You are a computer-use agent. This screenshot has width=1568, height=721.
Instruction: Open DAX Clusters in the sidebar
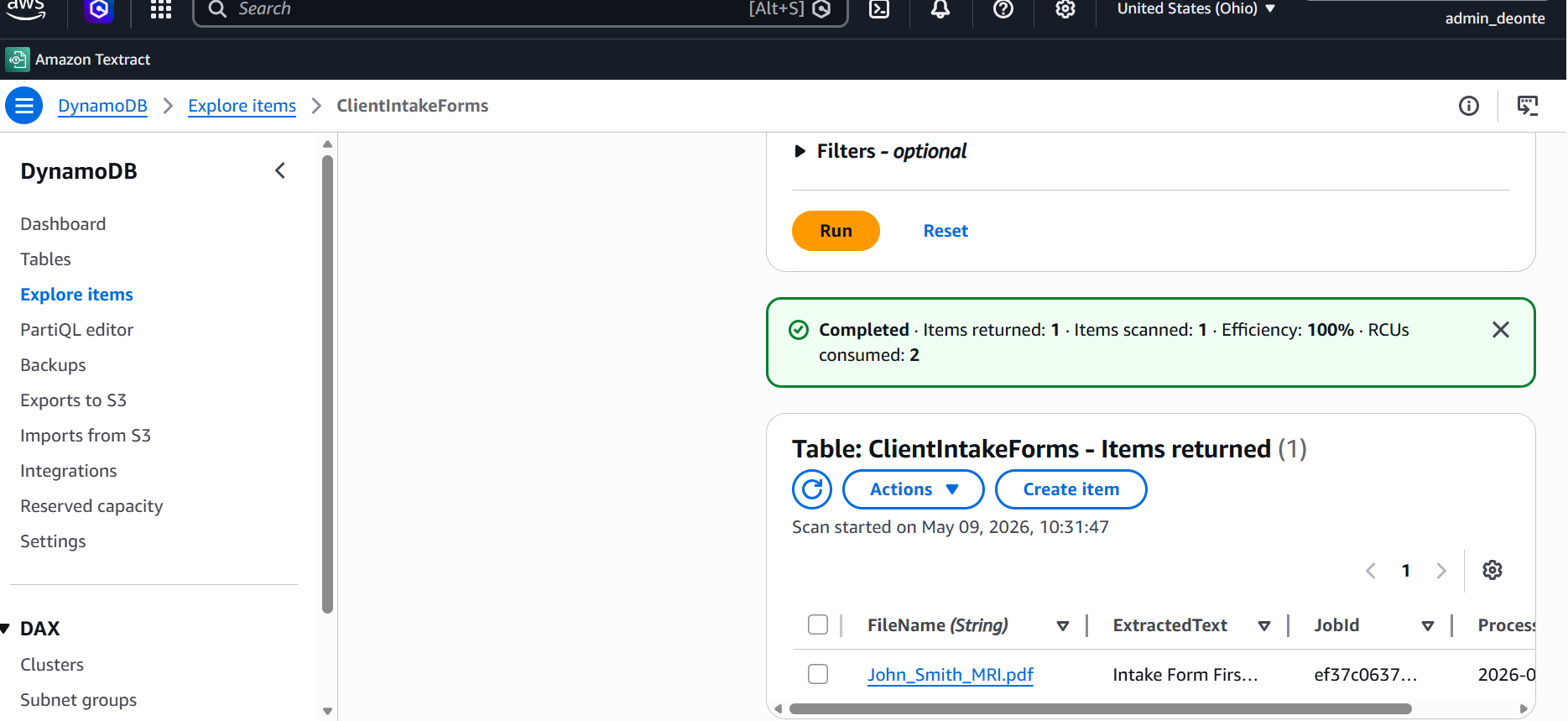[x=52, y=665]
